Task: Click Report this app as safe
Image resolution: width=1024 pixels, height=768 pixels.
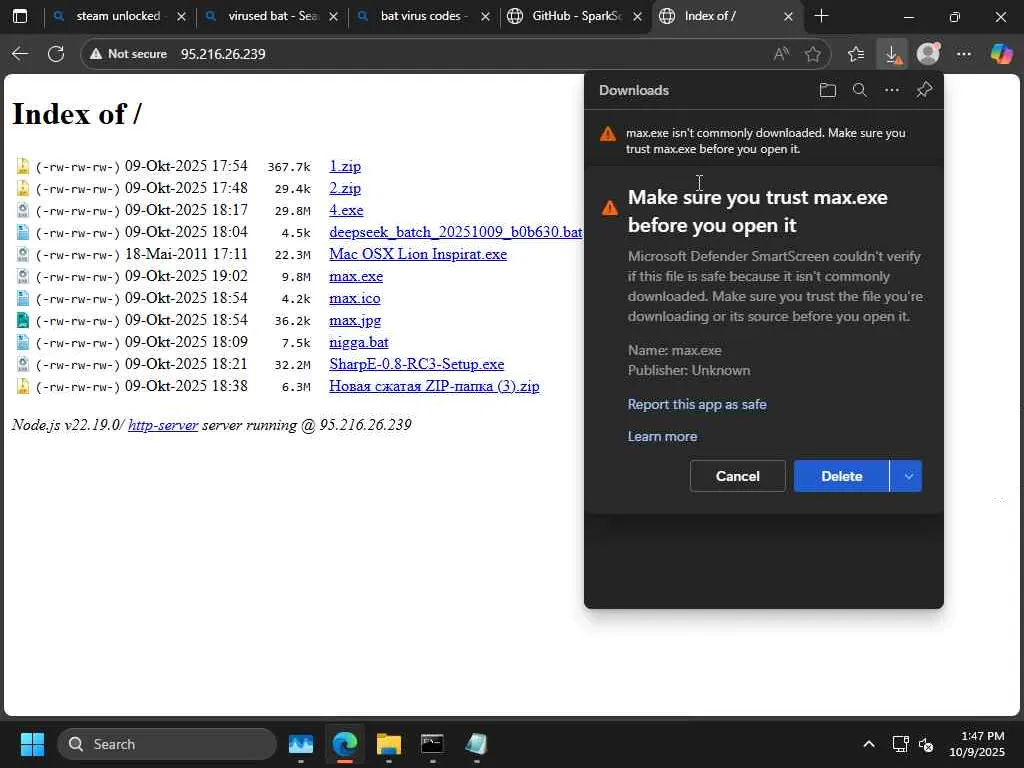Action: [697, 404]
